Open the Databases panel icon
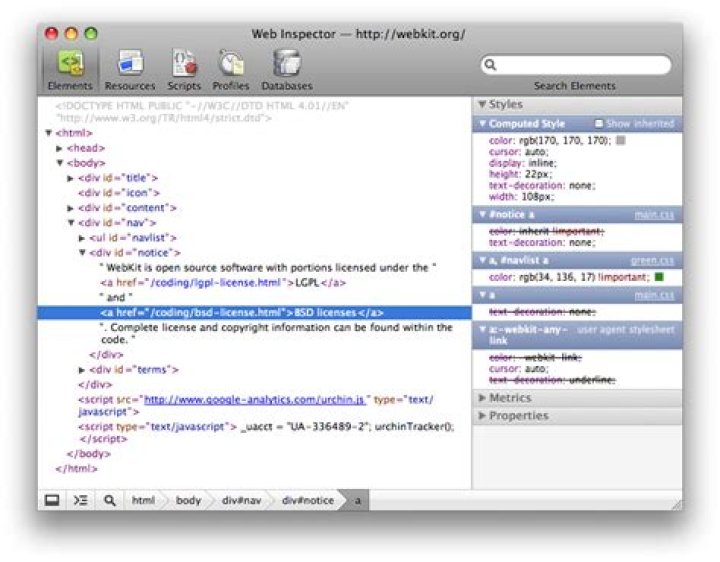Screen dimensions: 720x562 [287, 63]
